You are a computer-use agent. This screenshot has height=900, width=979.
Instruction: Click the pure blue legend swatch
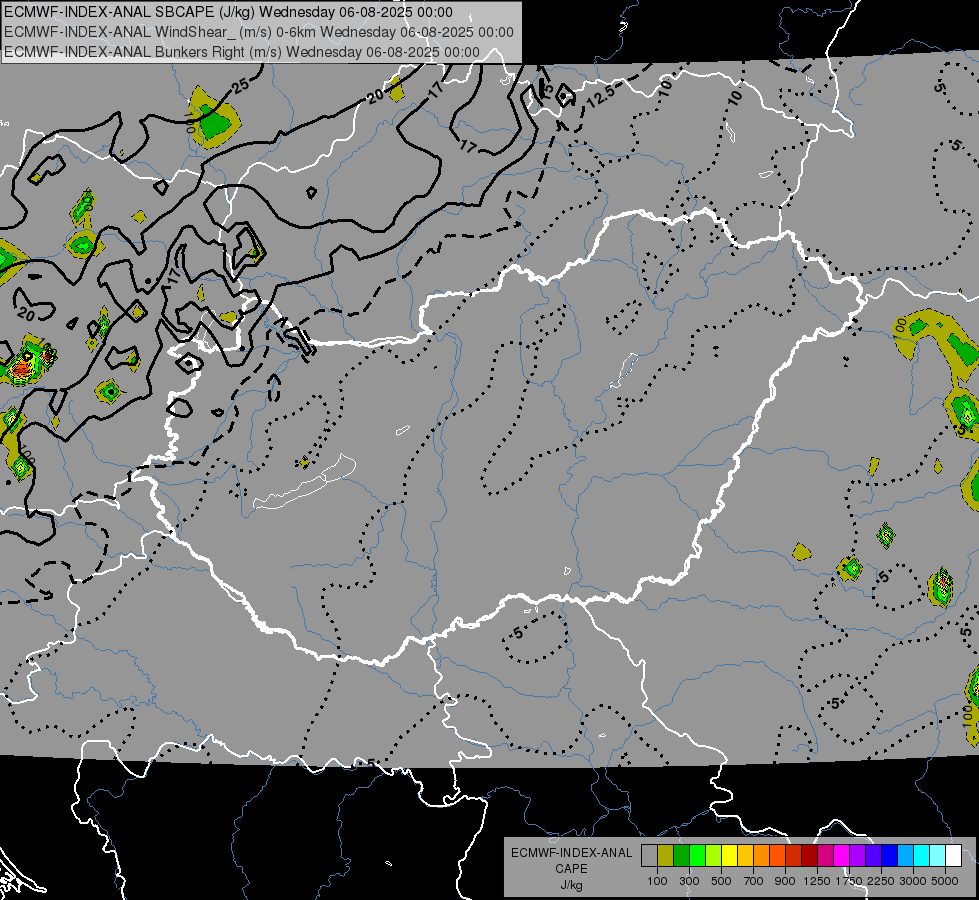890,856
